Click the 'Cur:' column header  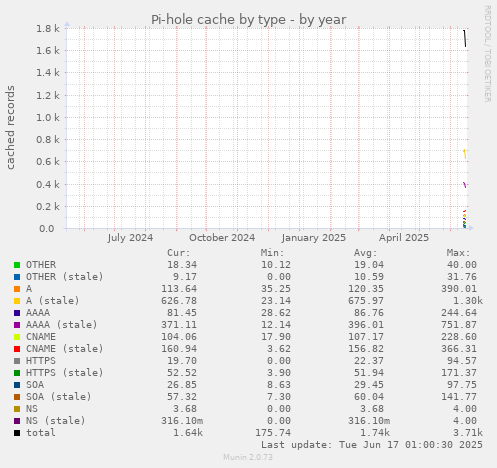pyautogui.click(x=179, y=253)
